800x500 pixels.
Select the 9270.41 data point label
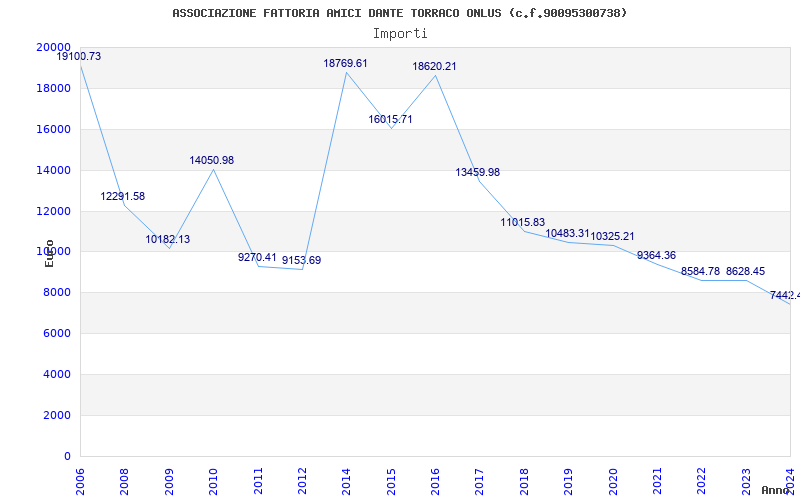tap(257, 257)
